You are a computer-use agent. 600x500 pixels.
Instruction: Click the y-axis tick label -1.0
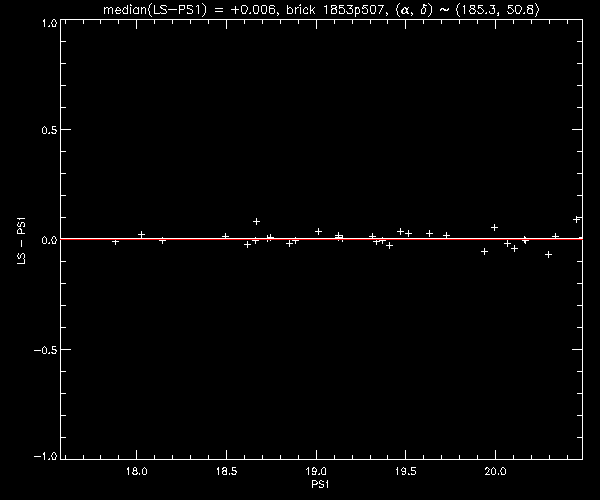[x=45, y=456]
